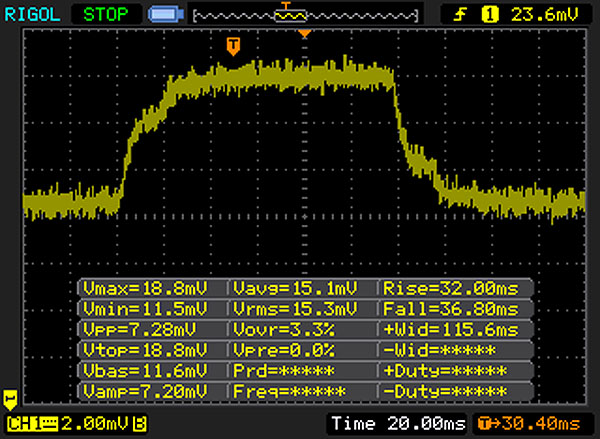Click the Rise=32.00ms measurement

click(x=451, y=288)
